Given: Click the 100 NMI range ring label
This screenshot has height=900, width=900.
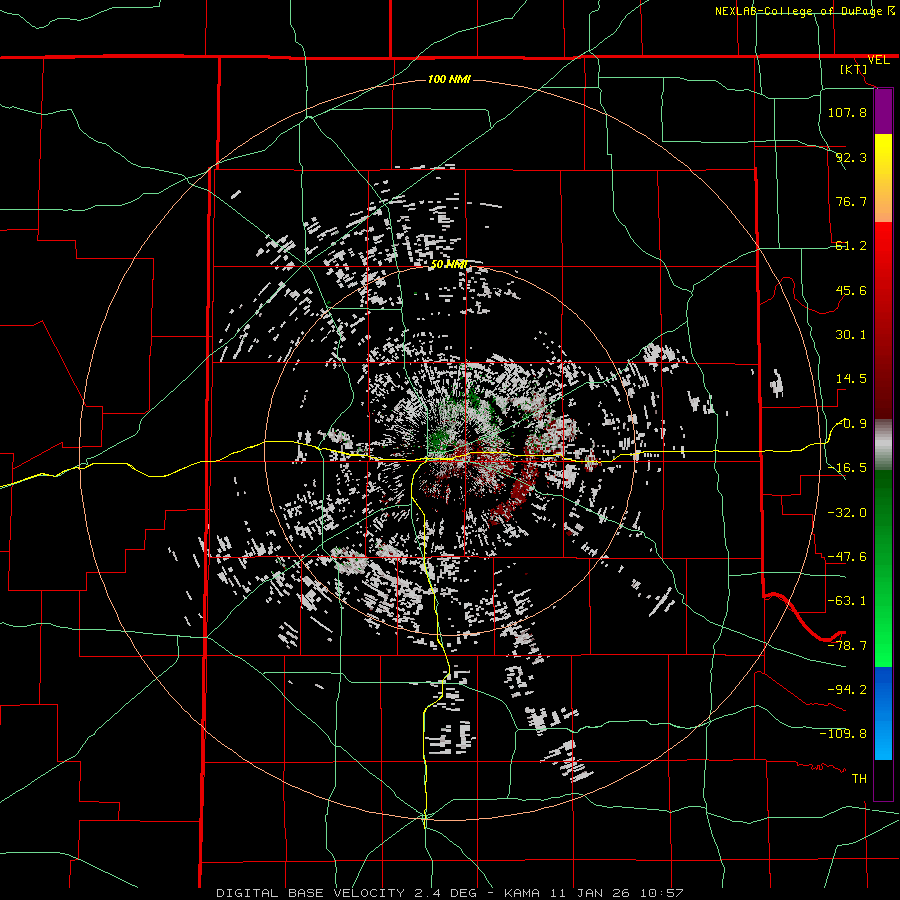Looking at the screenshot, I should (x=449, y=79).
